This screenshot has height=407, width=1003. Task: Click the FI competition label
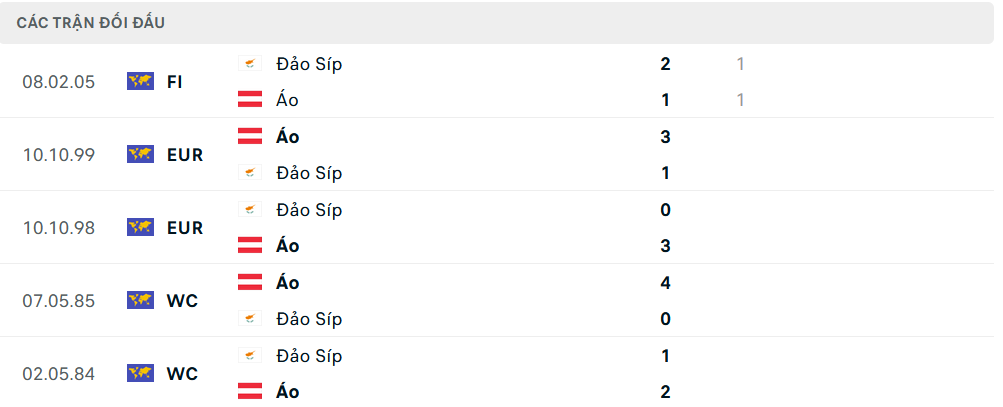point(175,82)
